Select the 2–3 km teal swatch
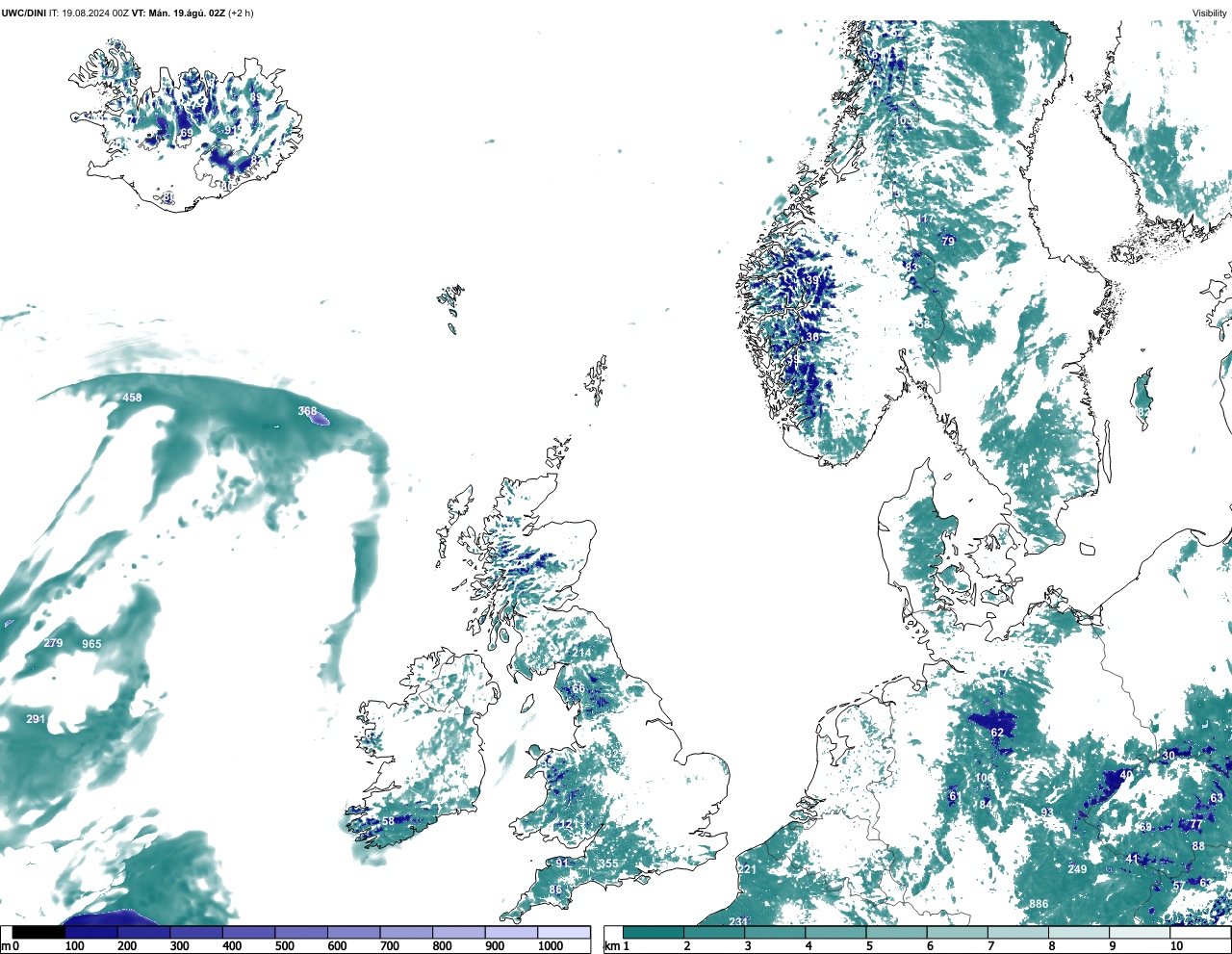 [x=714, y=932]
